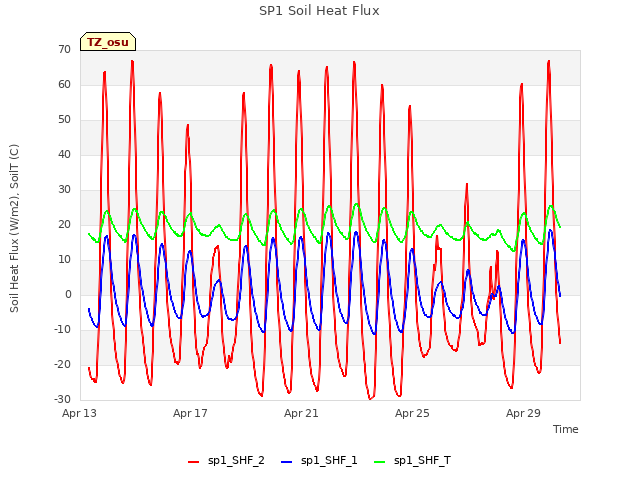Click the -20 y-axis tick label
This screenshot has width=640, height=480.
pyautogui.click(x=62, y=364)
